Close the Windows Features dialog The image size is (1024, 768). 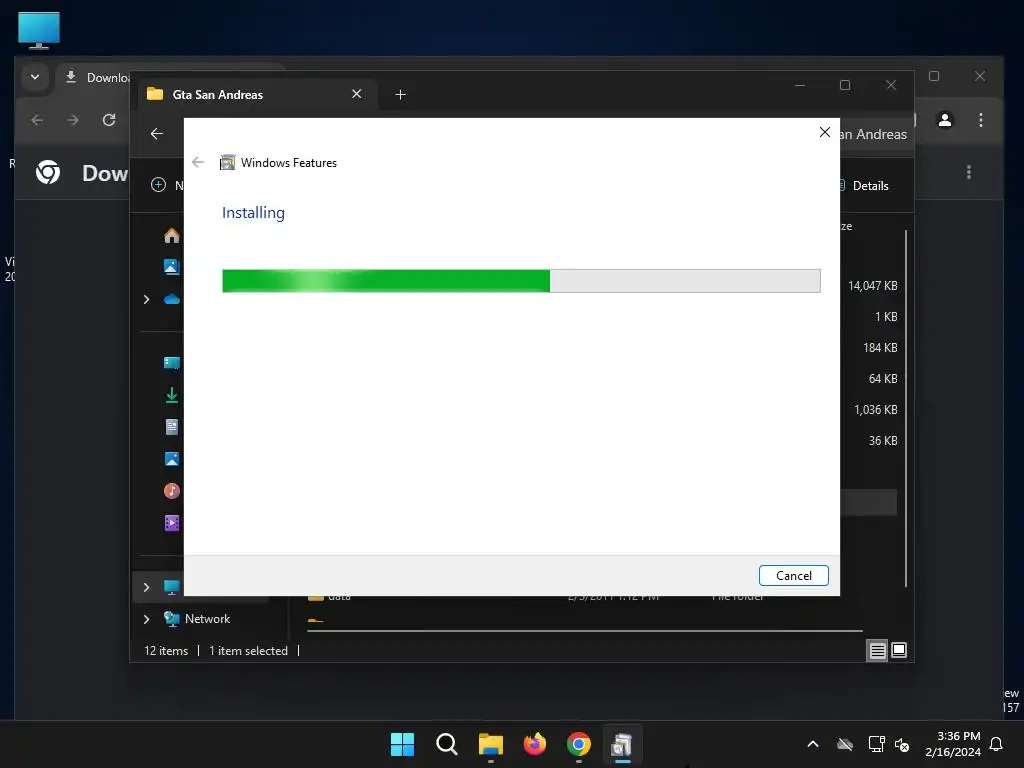coord(825,133)
